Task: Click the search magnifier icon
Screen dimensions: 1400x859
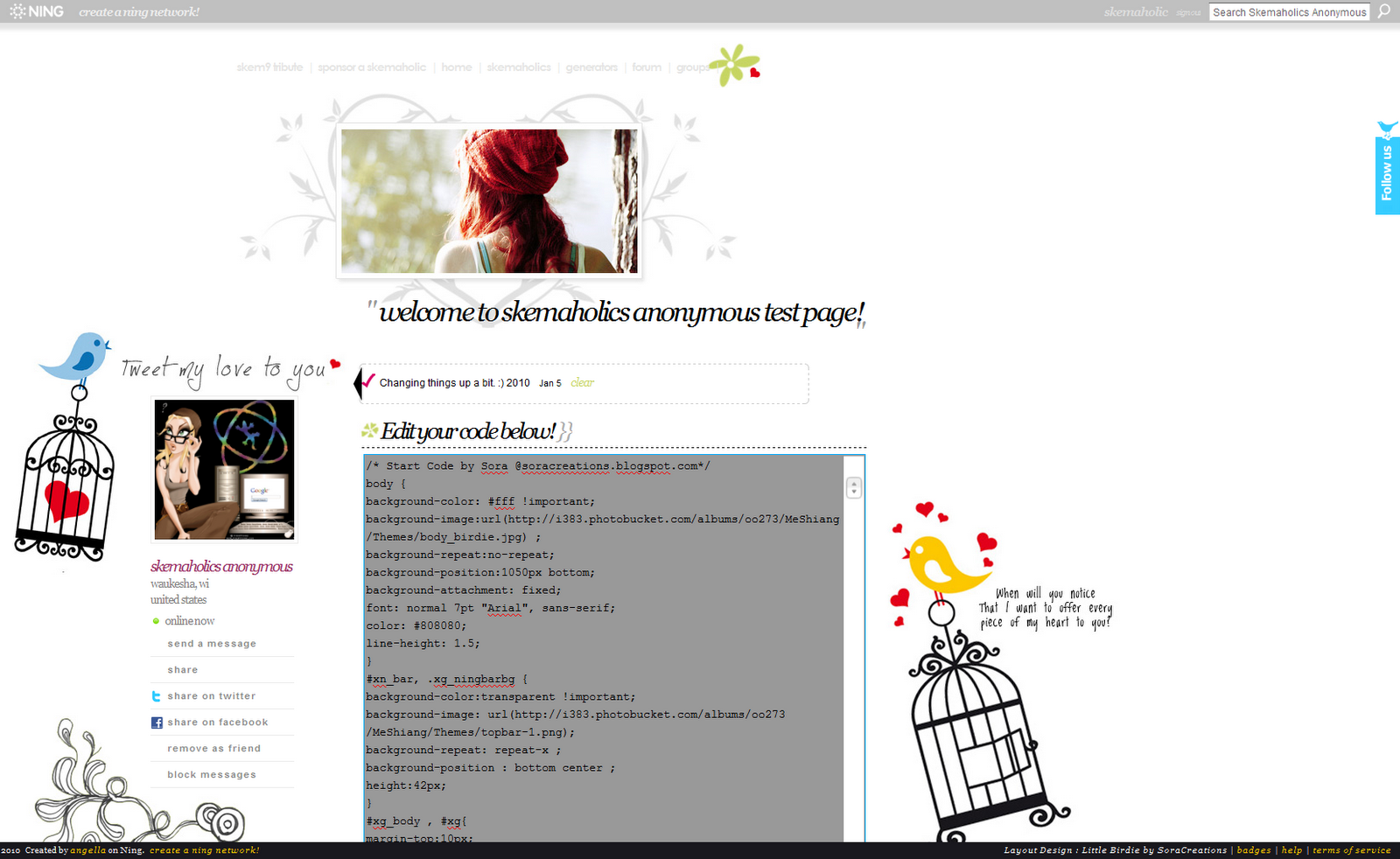Action: [1383, 11]
